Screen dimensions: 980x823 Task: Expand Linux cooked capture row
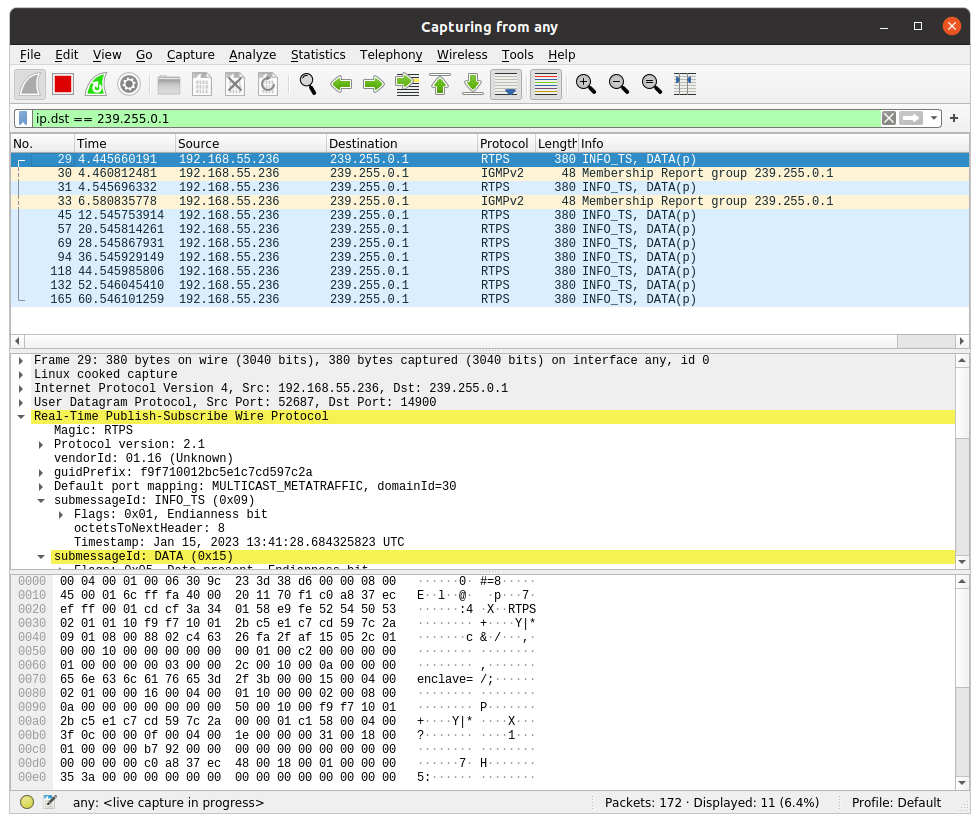[21, 375]
